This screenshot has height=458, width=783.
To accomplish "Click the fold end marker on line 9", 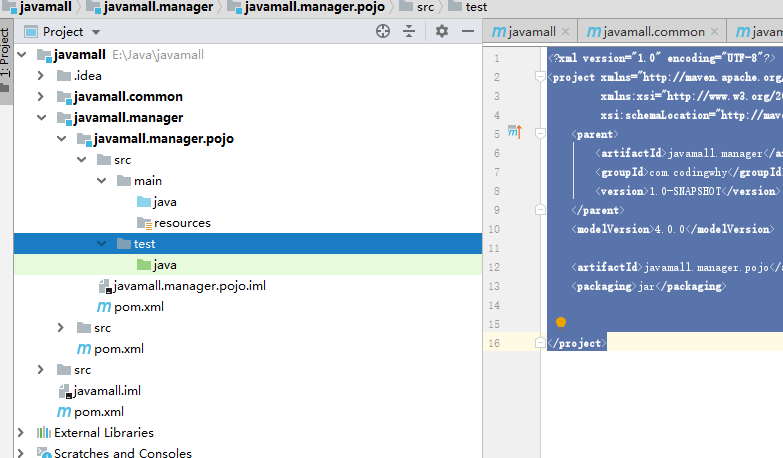I will [540, 209].
